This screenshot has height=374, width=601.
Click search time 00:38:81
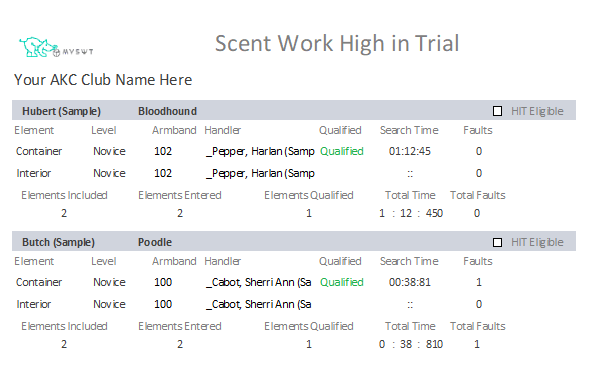tap(410, 282)
